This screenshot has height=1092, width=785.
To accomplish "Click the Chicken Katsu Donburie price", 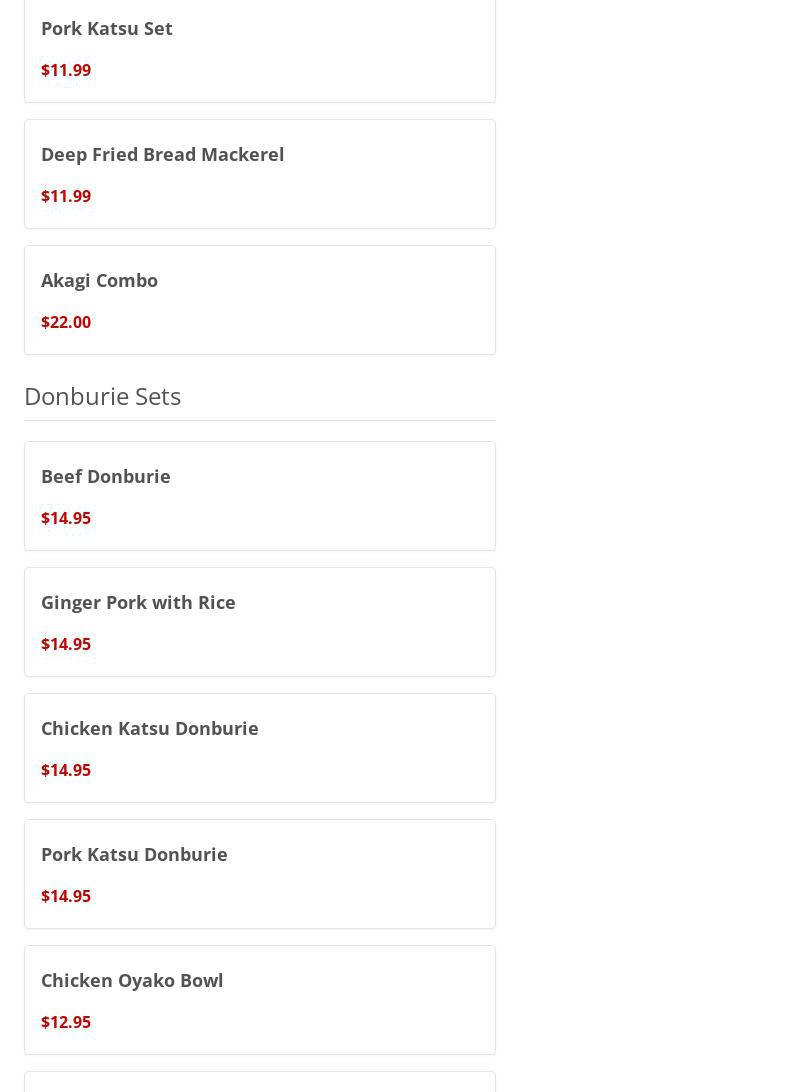I will (66, 770).
